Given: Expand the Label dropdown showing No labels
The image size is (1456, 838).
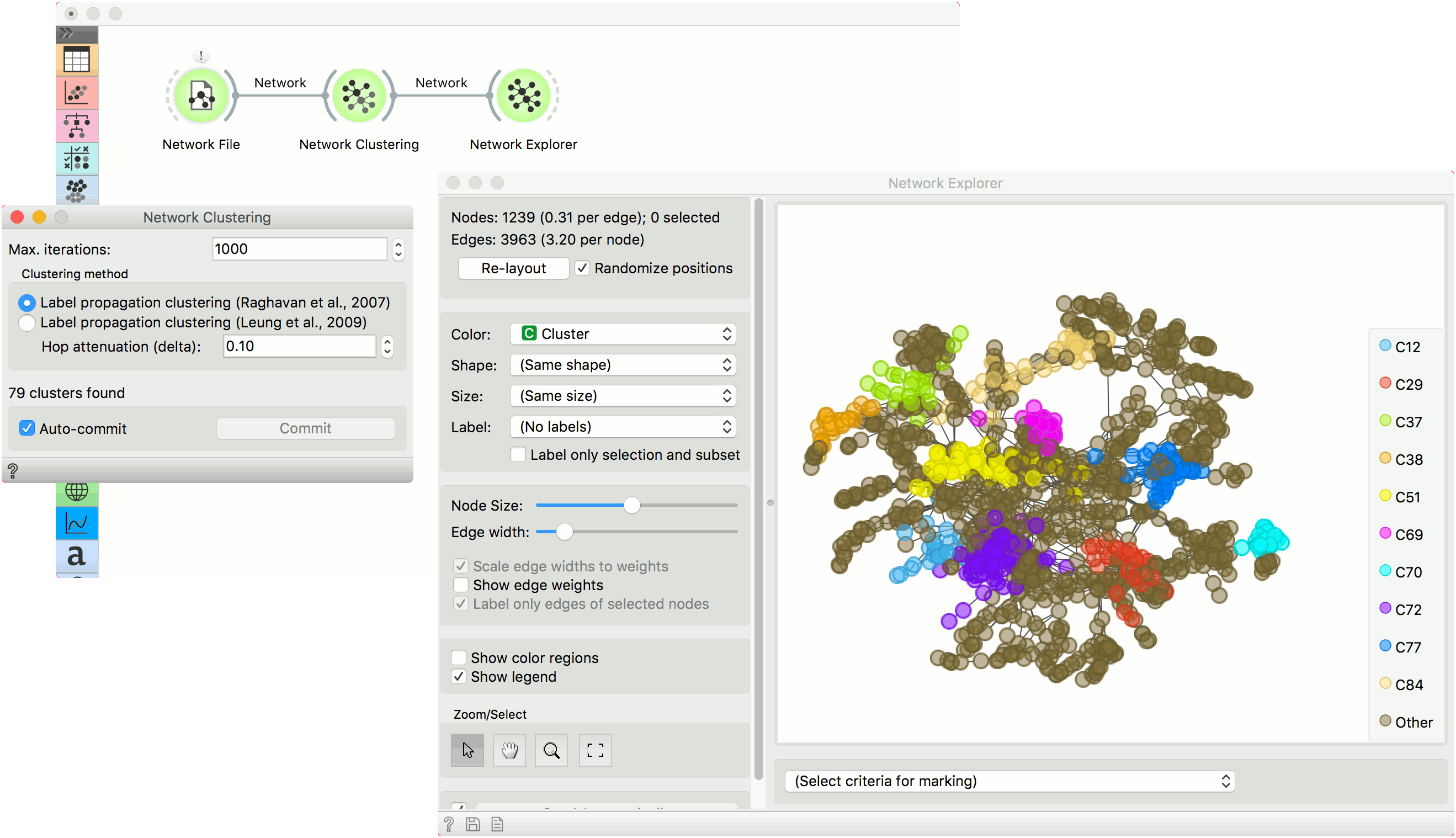Looking at the screenshot, I should (x=623, y=427).
